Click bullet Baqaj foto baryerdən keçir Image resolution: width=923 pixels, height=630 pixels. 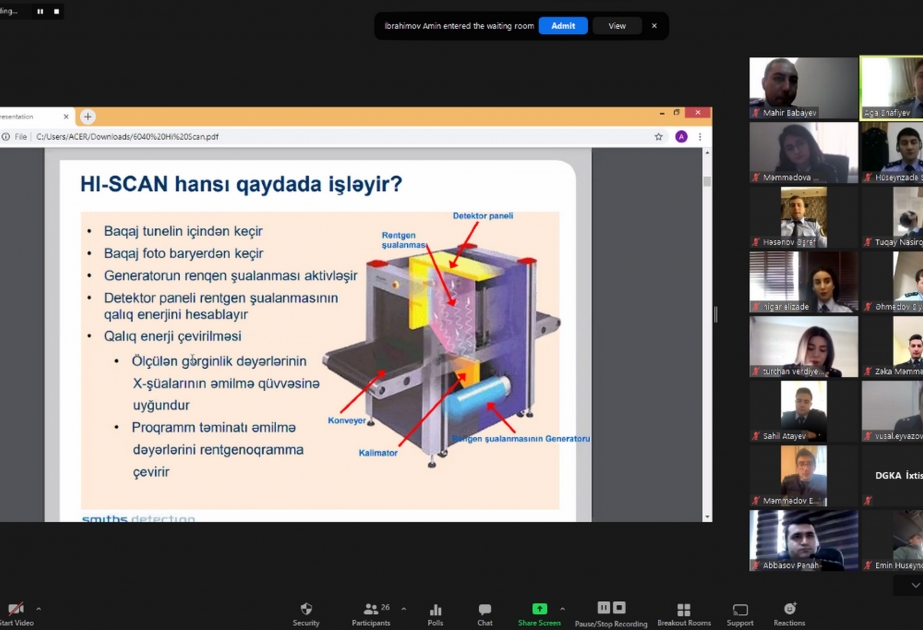[x=183, y=253]
